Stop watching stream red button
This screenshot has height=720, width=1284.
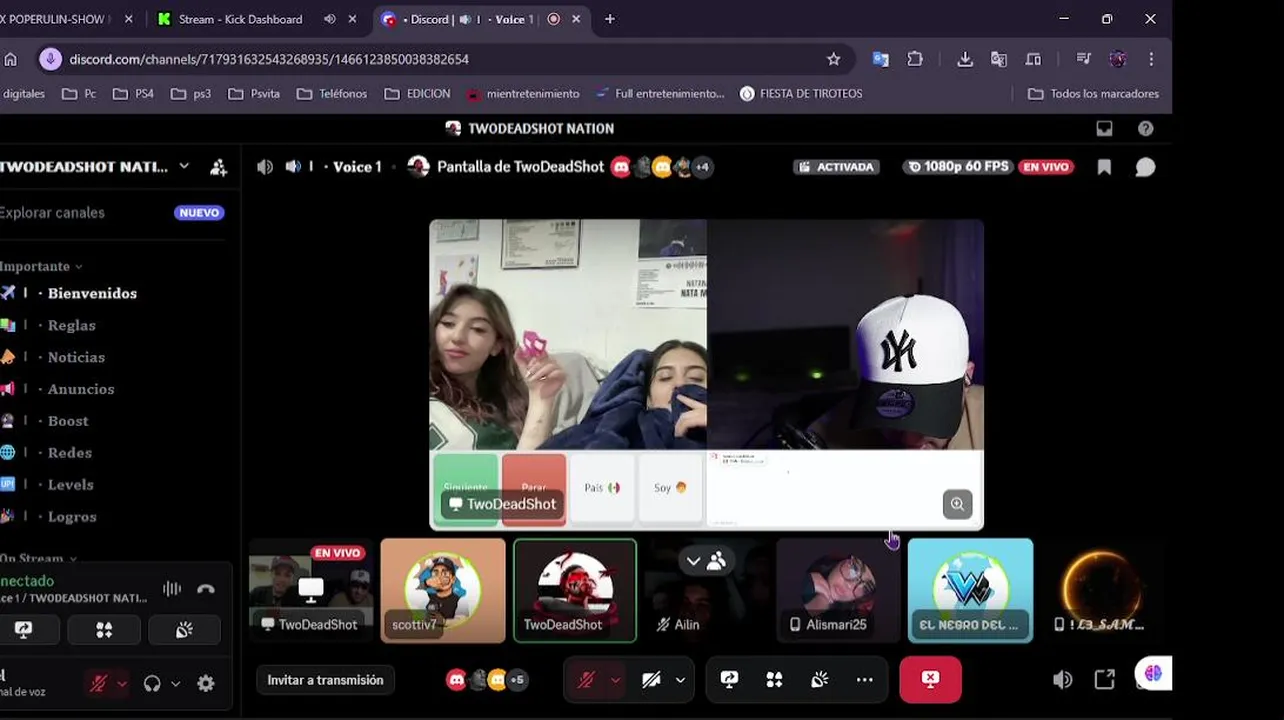930,680
